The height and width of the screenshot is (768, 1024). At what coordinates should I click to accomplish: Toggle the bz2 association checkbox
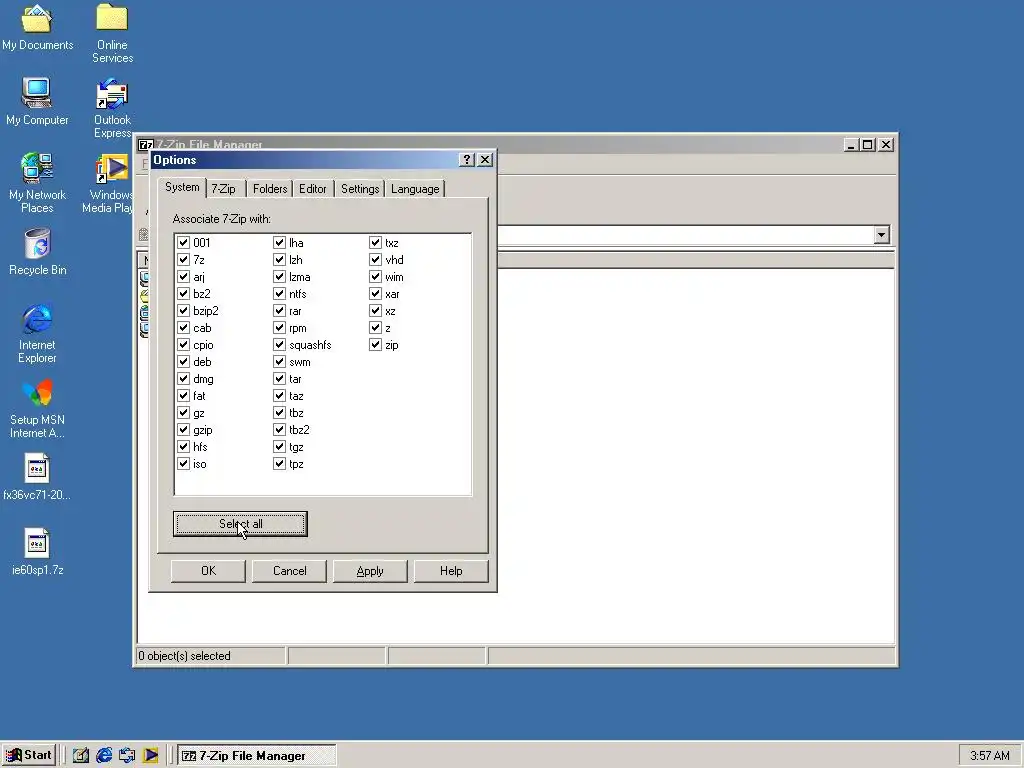click(184, 293)
